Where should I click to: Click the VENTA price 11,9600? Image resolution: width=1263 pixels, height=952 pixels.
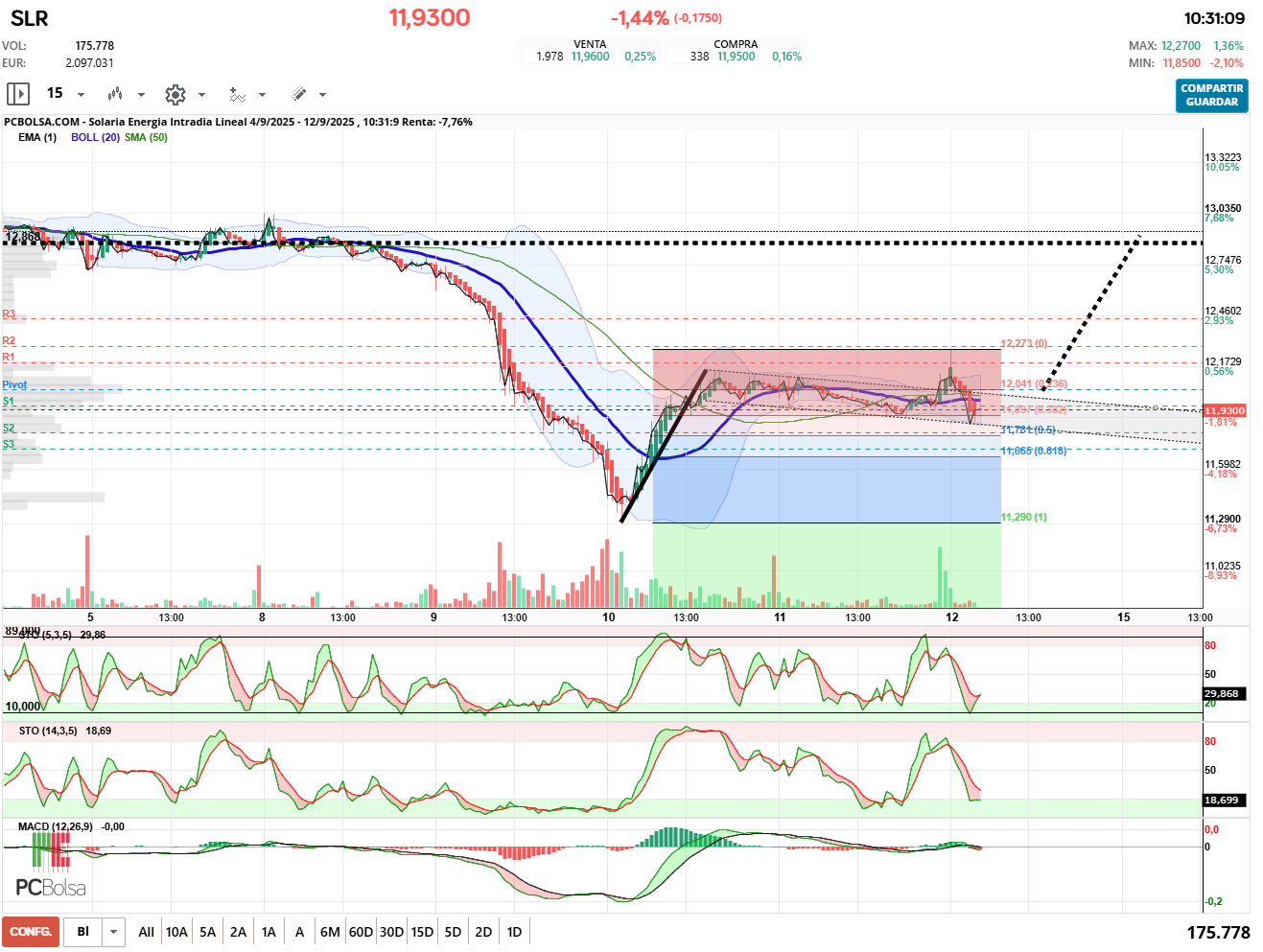coord(590,57)
